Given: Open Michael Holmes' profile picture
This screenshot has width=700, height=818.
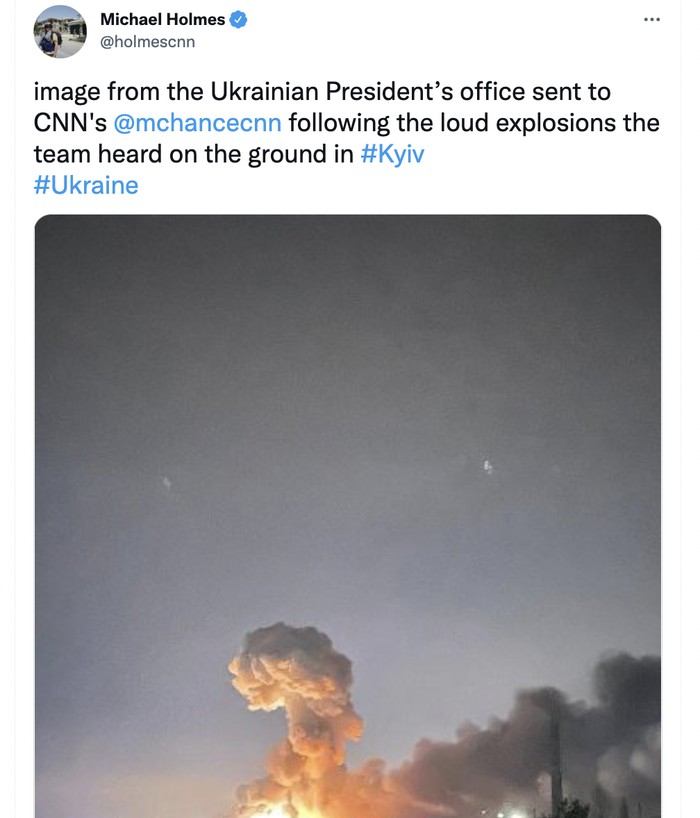Looking at the screenshot, I should pyautogui.click(x=60, y=31).
